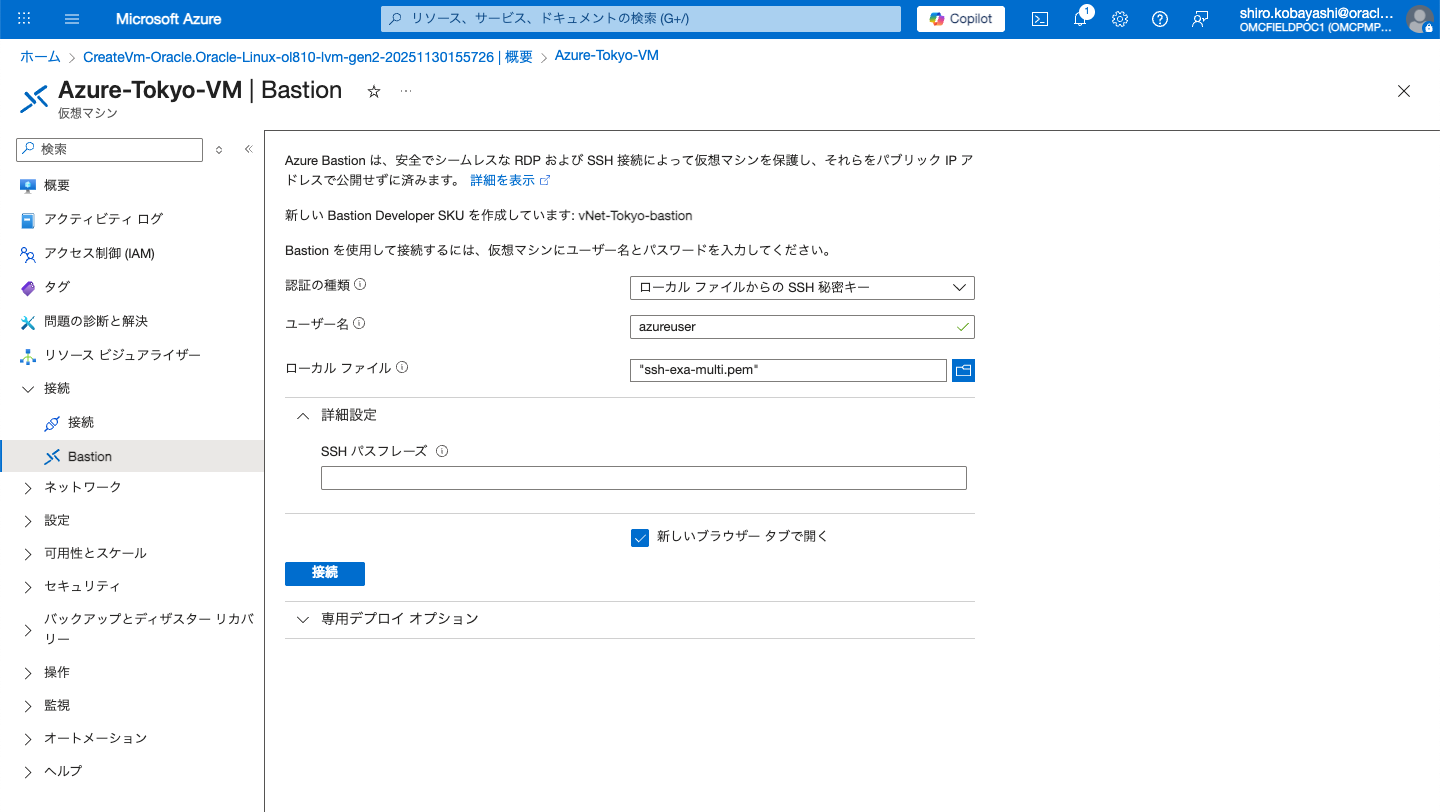This screenshot has height=812, width=1440.
Task: Open Azure-Tokyo-VM breadcrumb link
Action: tap(606, 55)
